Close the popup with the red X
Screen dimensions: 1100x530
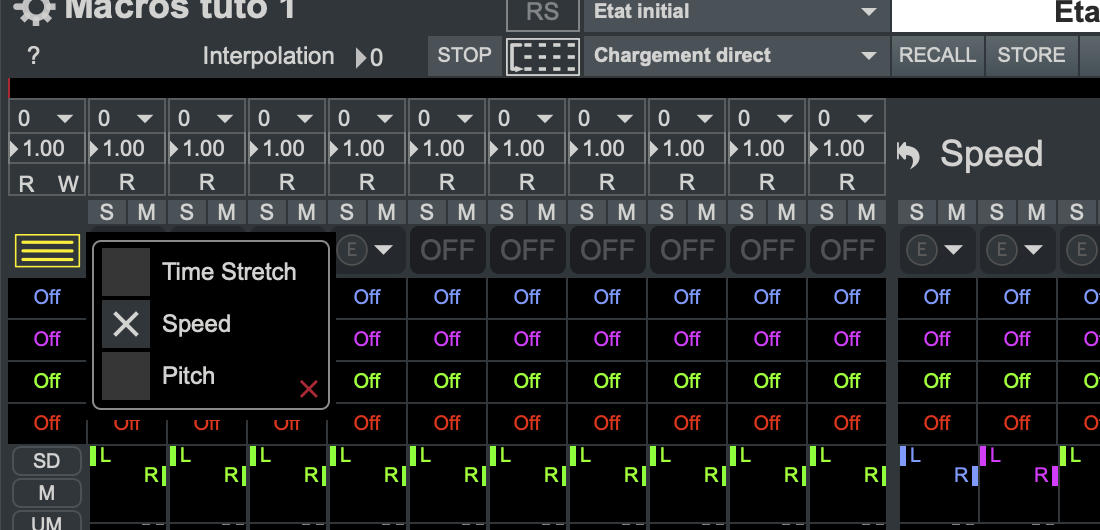(x=309, y=389)
